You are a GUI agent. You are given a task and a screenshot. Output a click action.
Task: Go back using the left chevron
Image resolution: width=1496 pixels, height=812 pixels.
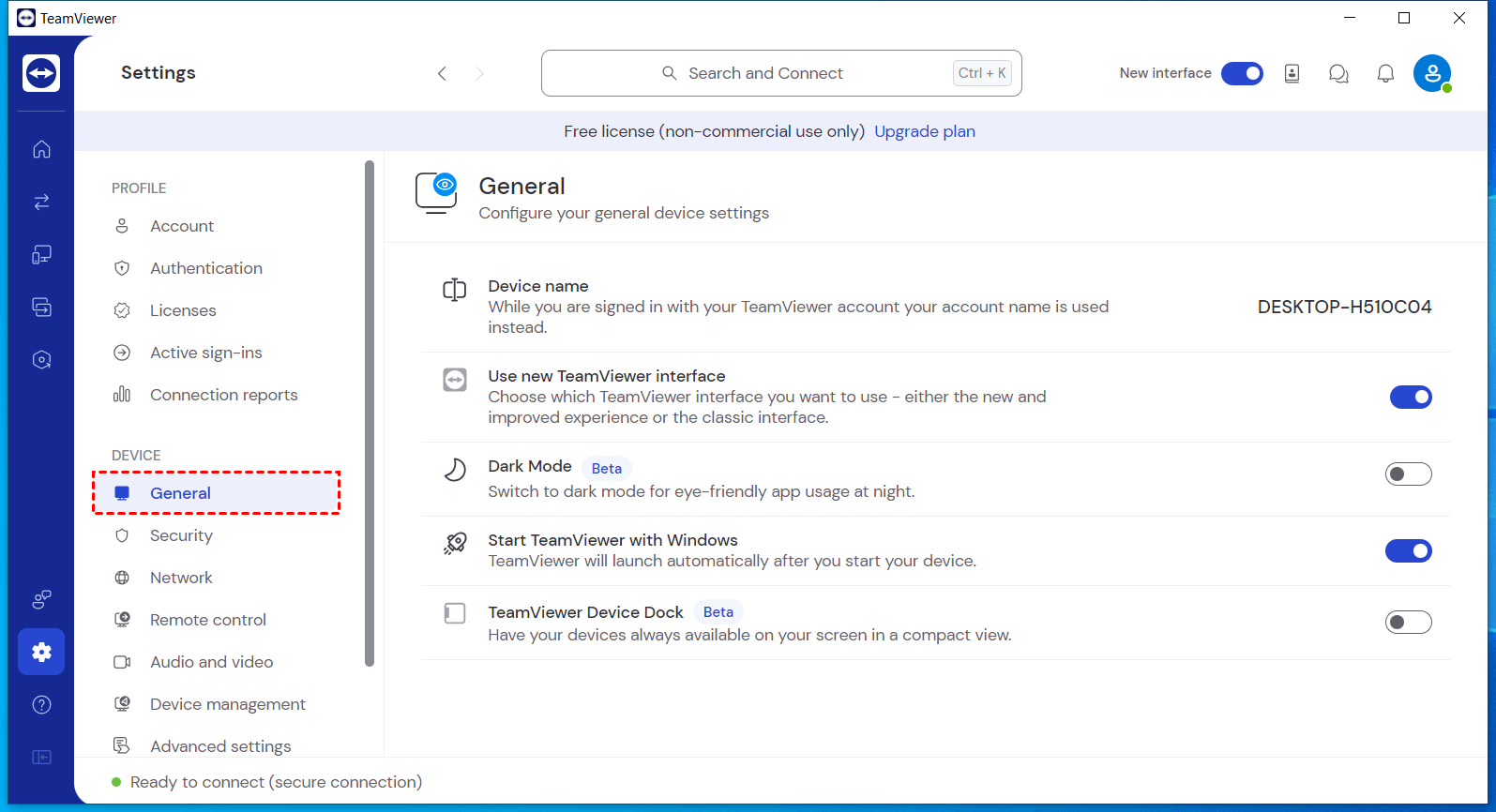point(442,73)
